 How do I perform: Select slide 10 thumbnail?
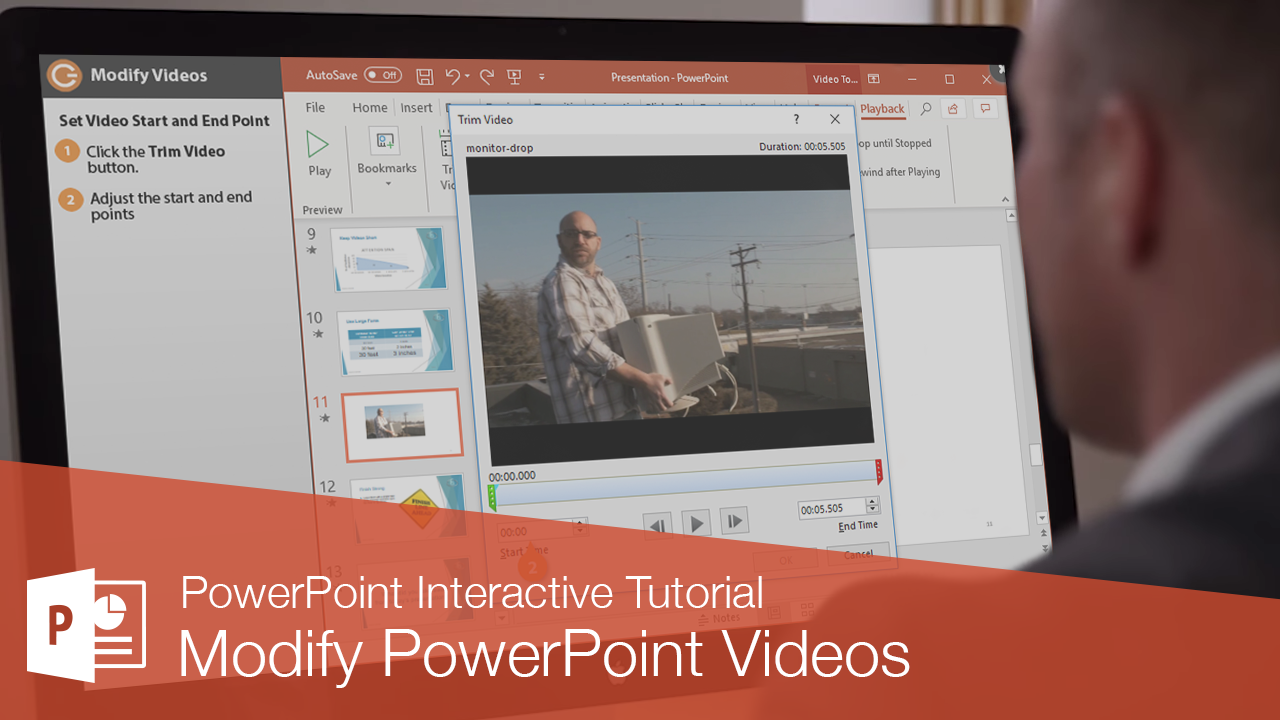pyautogui.click(x=396, y=341)
